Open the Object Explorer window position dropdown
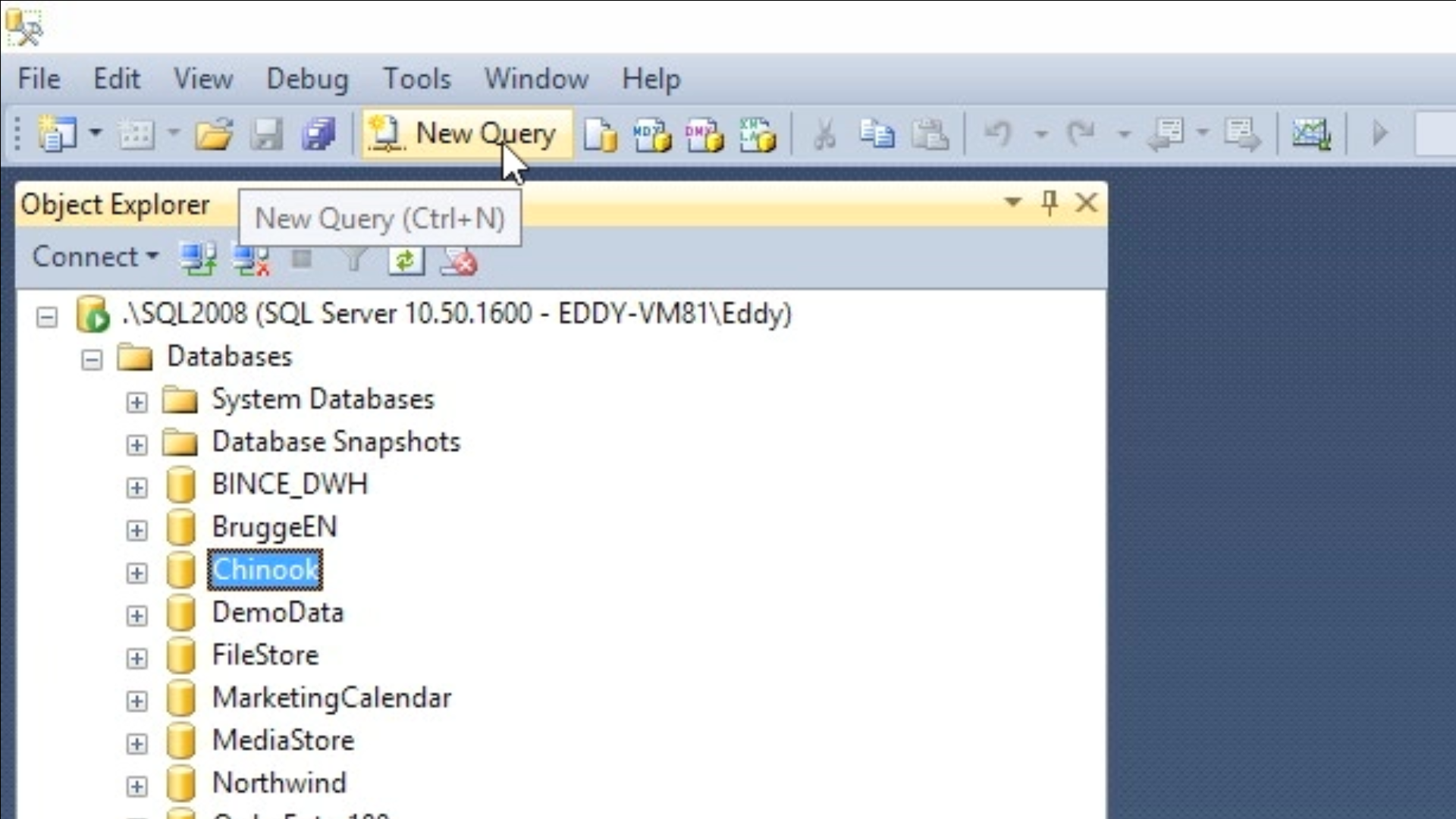This screenshot has height=819, width=1456. click(x=1012, y=202)
